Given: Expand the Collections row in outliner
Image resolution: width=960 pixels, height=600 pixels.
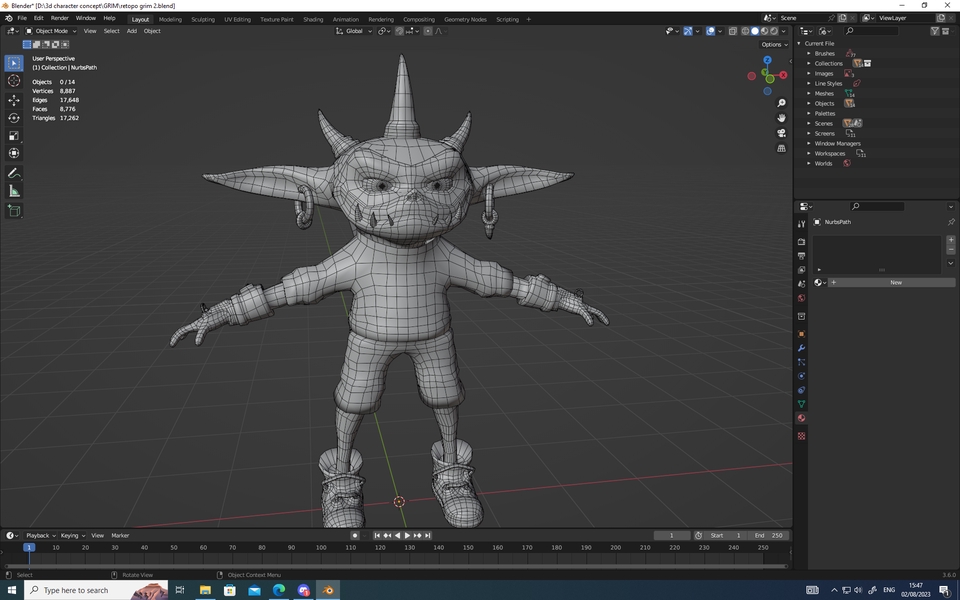Looking at the screenshot, I should (809, 64).
